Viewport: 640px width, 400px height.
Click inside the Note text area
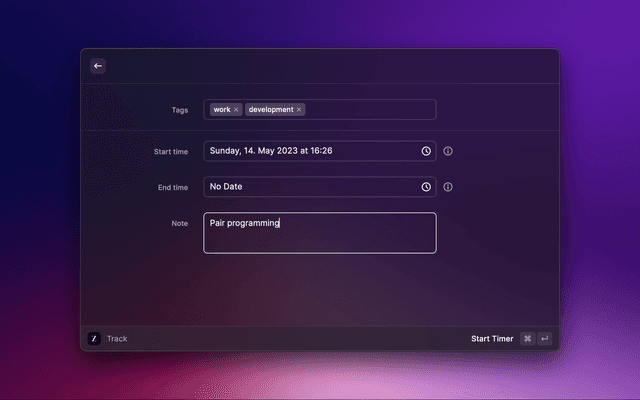click(x=320, y=238)
